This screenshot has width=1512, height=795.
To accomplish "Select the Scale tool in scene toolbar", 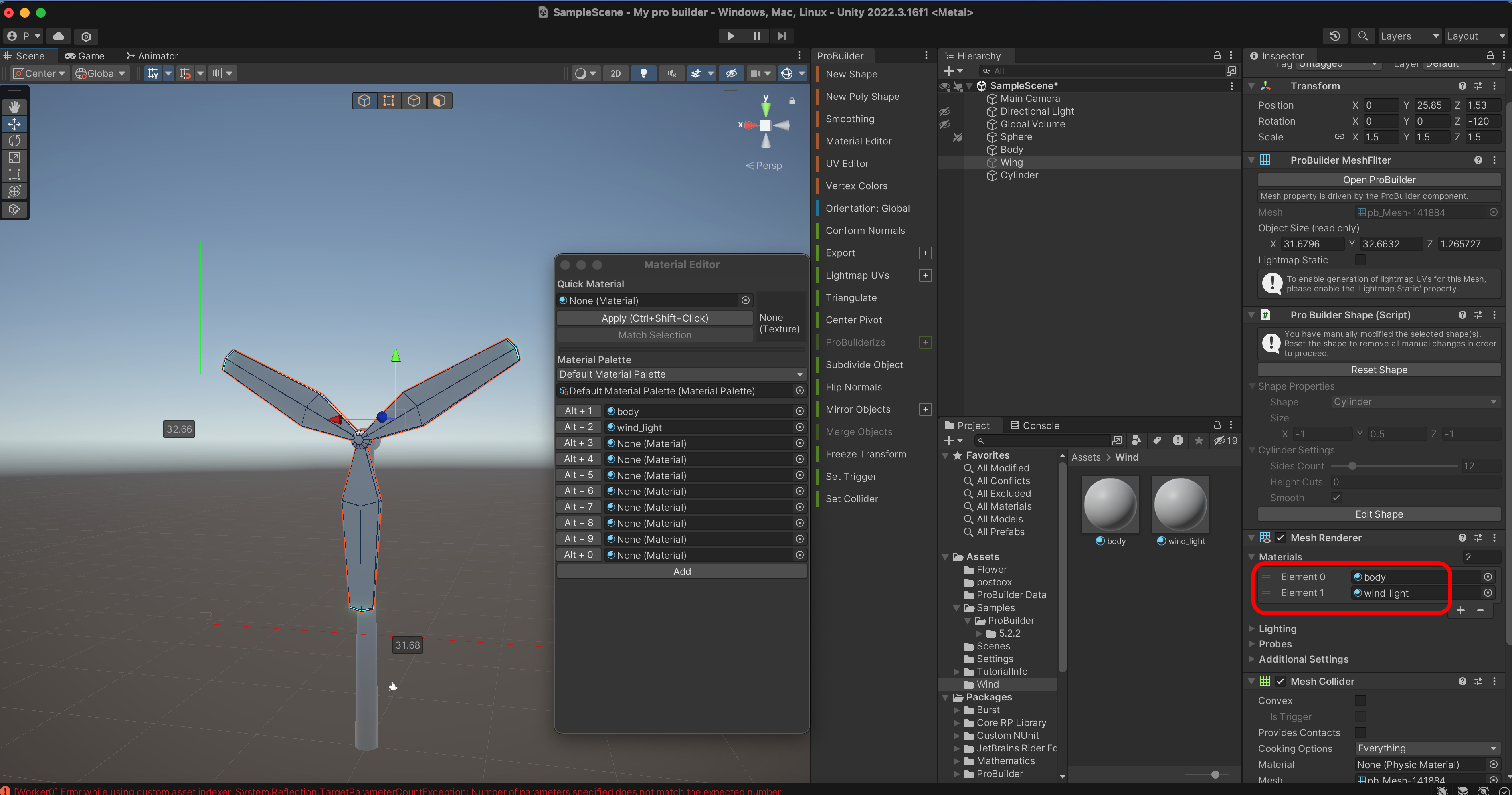I will [14, 158].
